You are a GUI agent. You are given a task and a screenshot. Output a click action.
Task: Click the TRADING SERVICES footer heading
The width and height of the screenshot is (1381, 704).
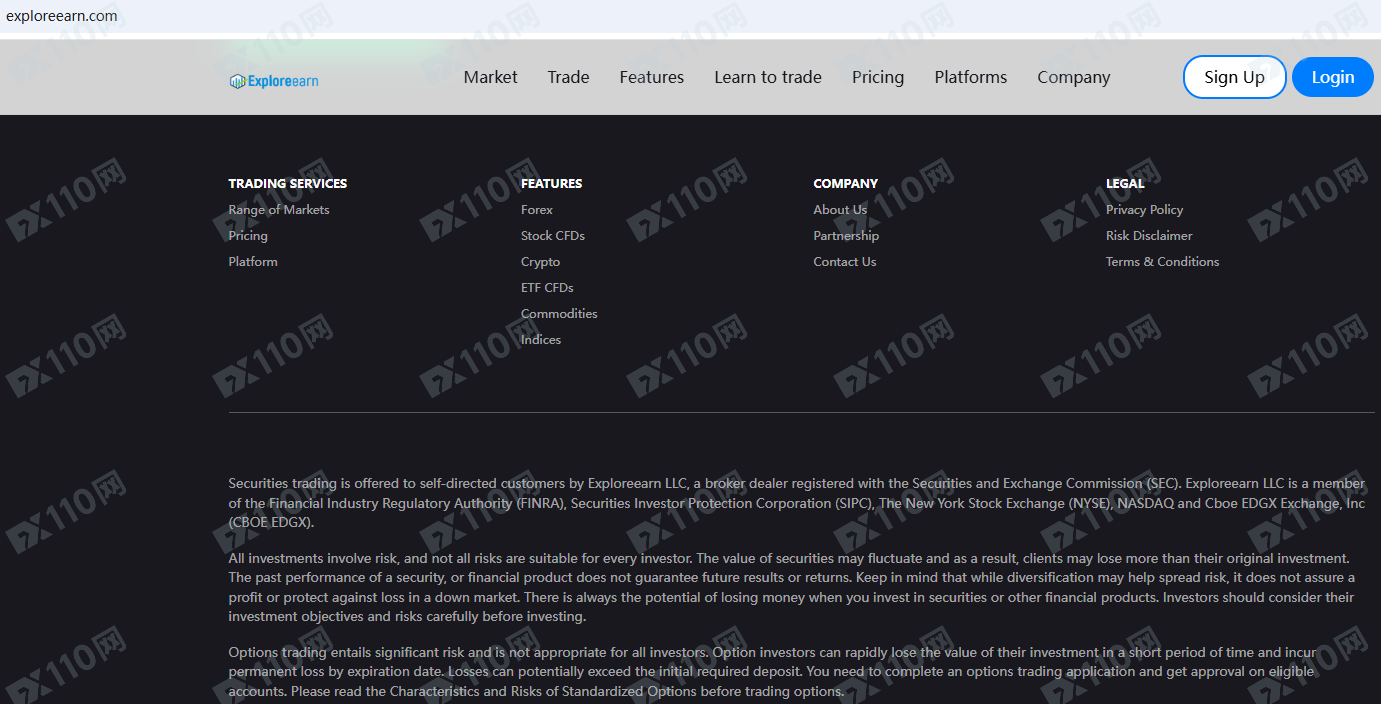(x=288, y=184)
